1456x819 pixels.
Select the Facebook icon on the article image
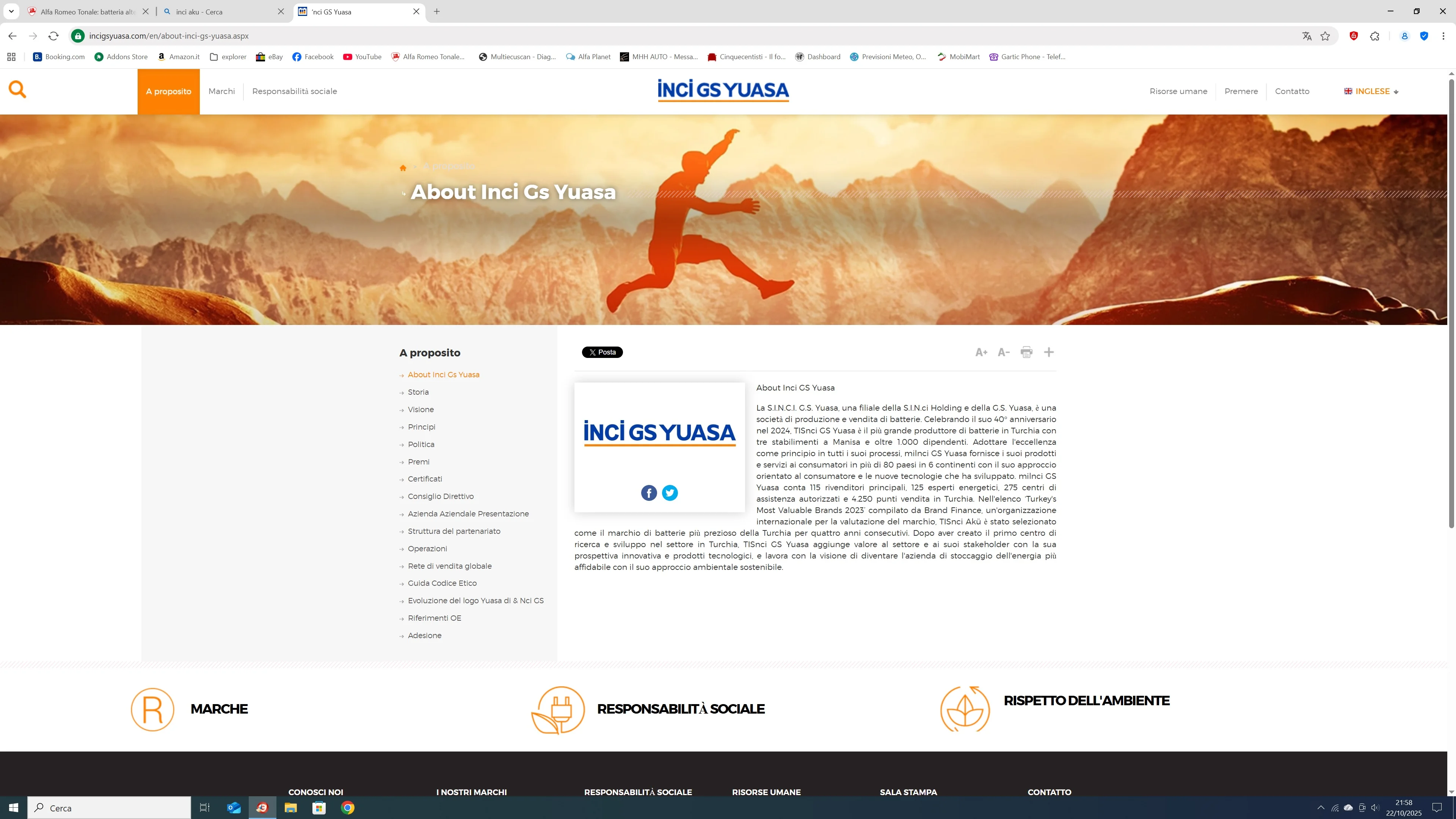(648, 492)
